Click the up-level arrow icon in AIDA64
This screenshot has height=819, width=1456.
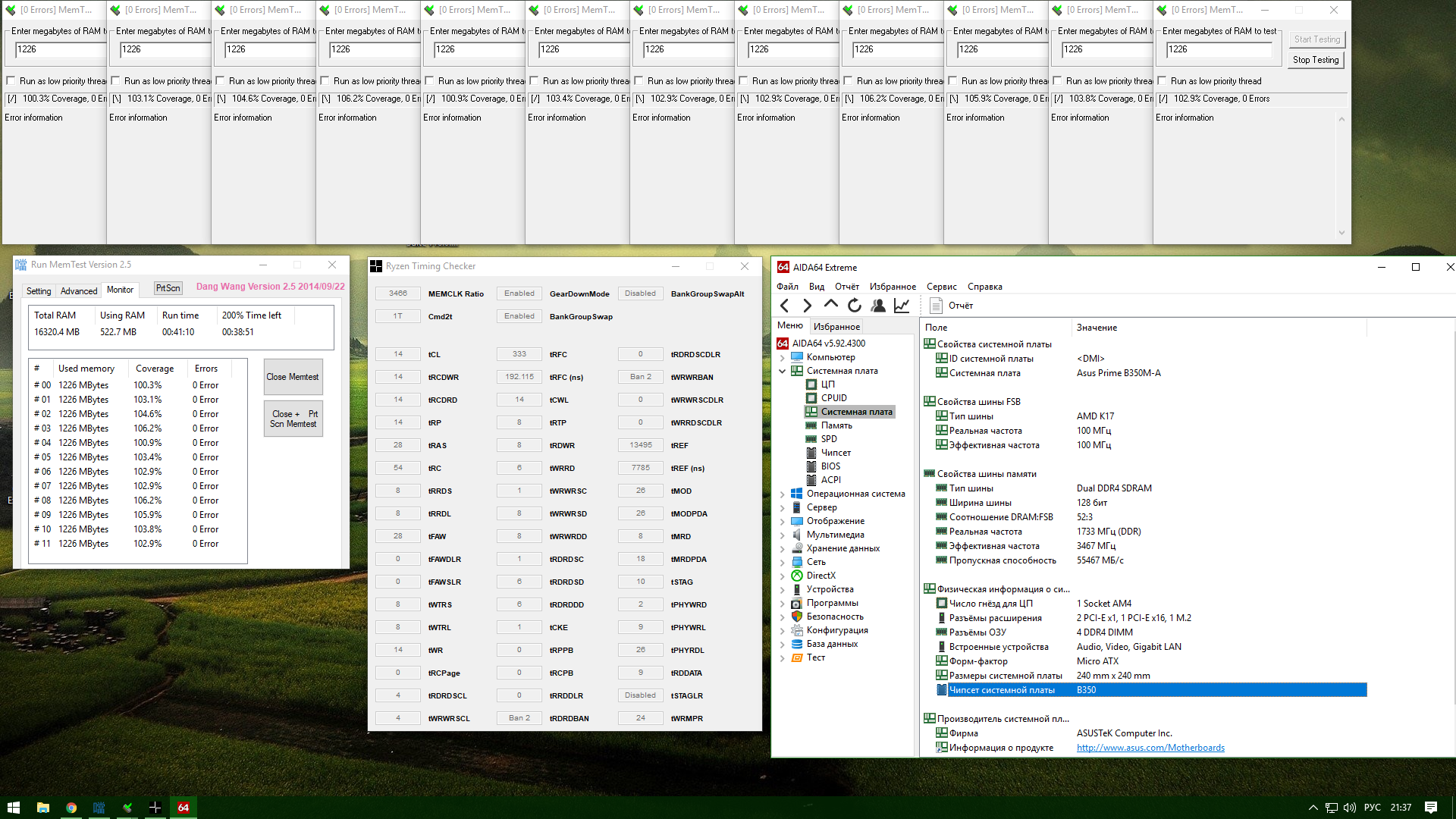pos(831,305)
